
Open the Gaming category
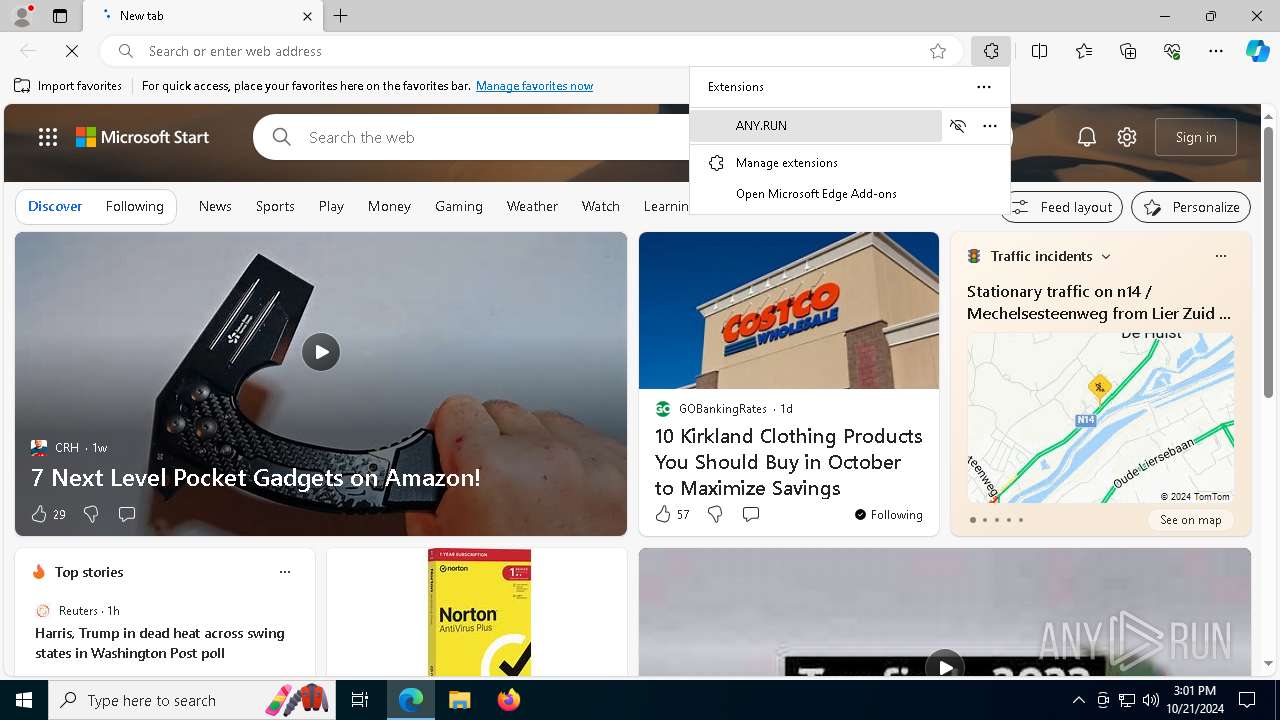click(459, 206)
